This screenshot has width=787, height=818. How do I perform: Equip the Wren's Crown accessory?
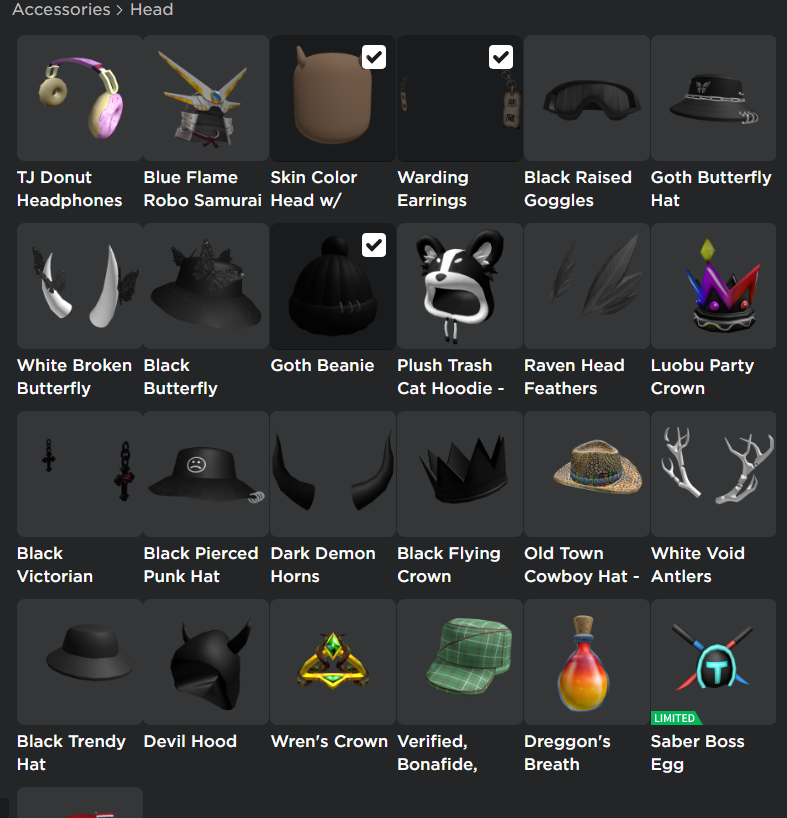click(x=333, y=661)
